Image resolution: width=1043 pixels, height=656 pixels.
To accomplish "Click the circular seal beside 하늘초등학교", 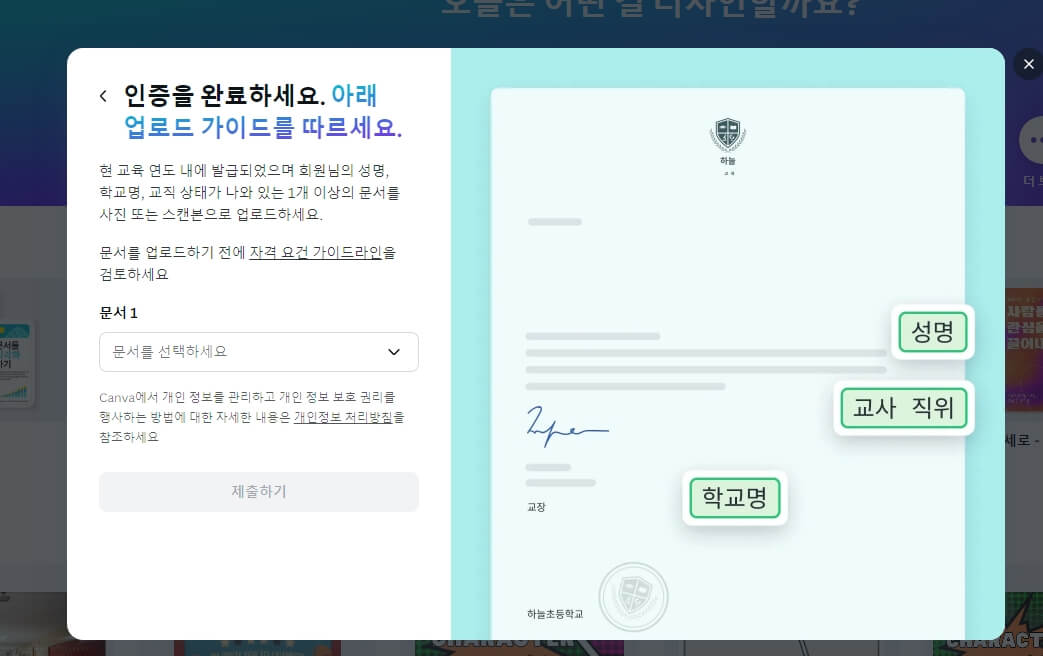I will click(633, 596).
